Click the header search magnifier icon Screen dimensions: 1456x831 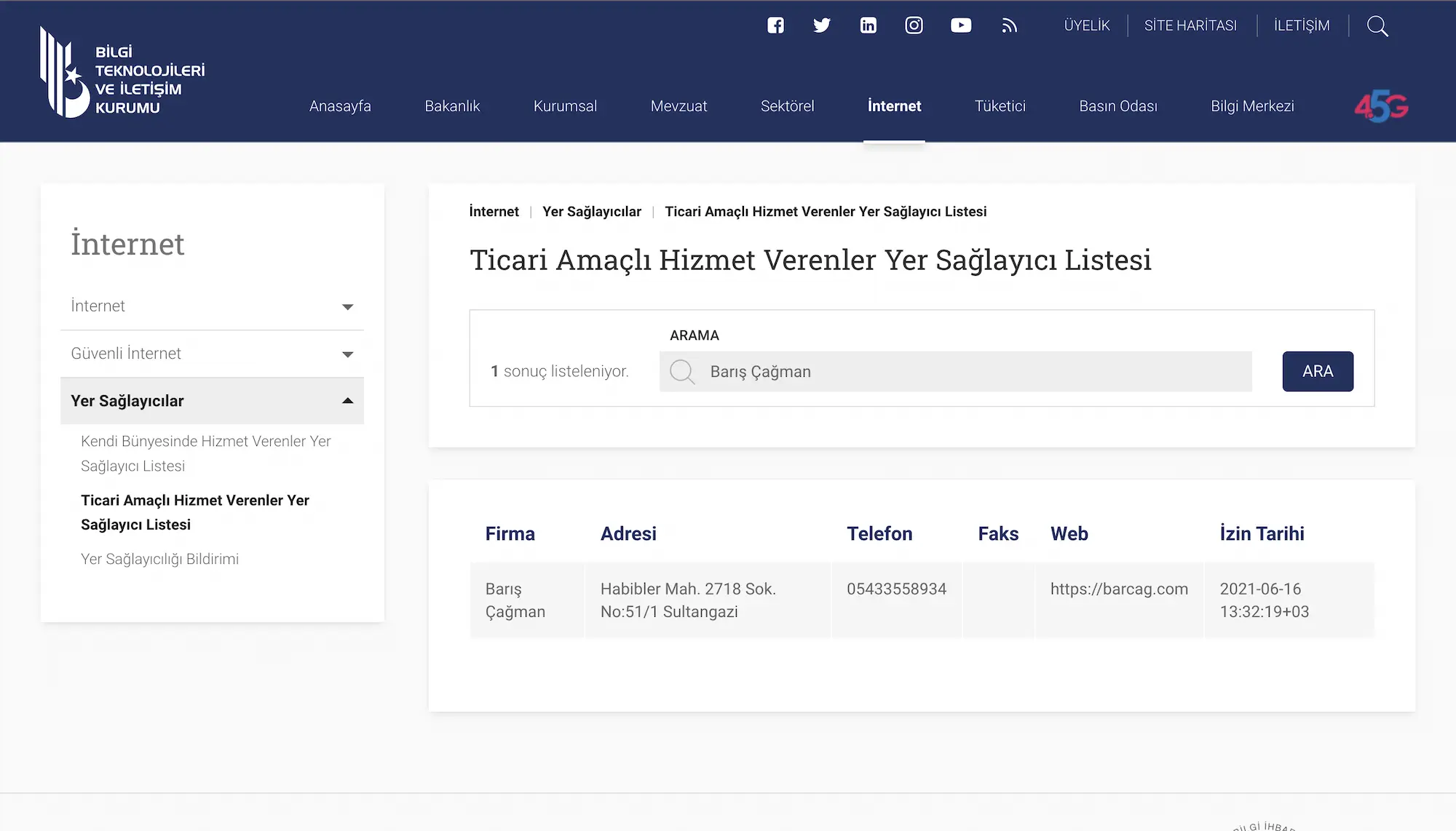1377,26
